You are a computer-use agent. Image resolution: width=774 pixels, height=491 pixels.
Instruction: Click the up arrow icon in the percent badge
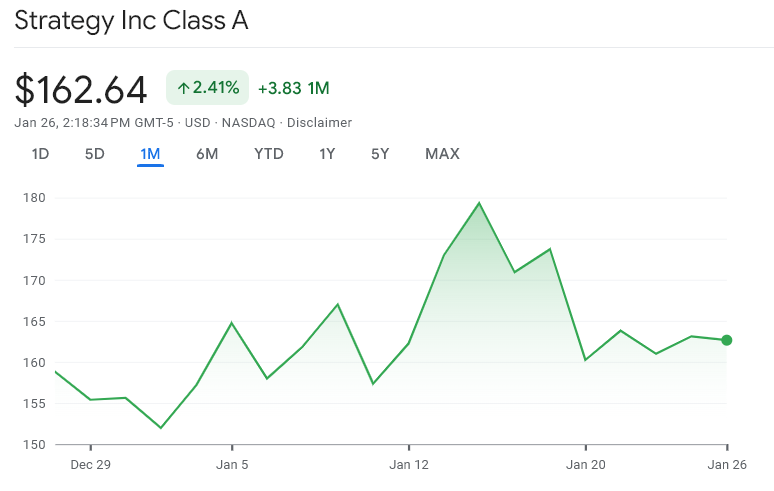[183, 88]
